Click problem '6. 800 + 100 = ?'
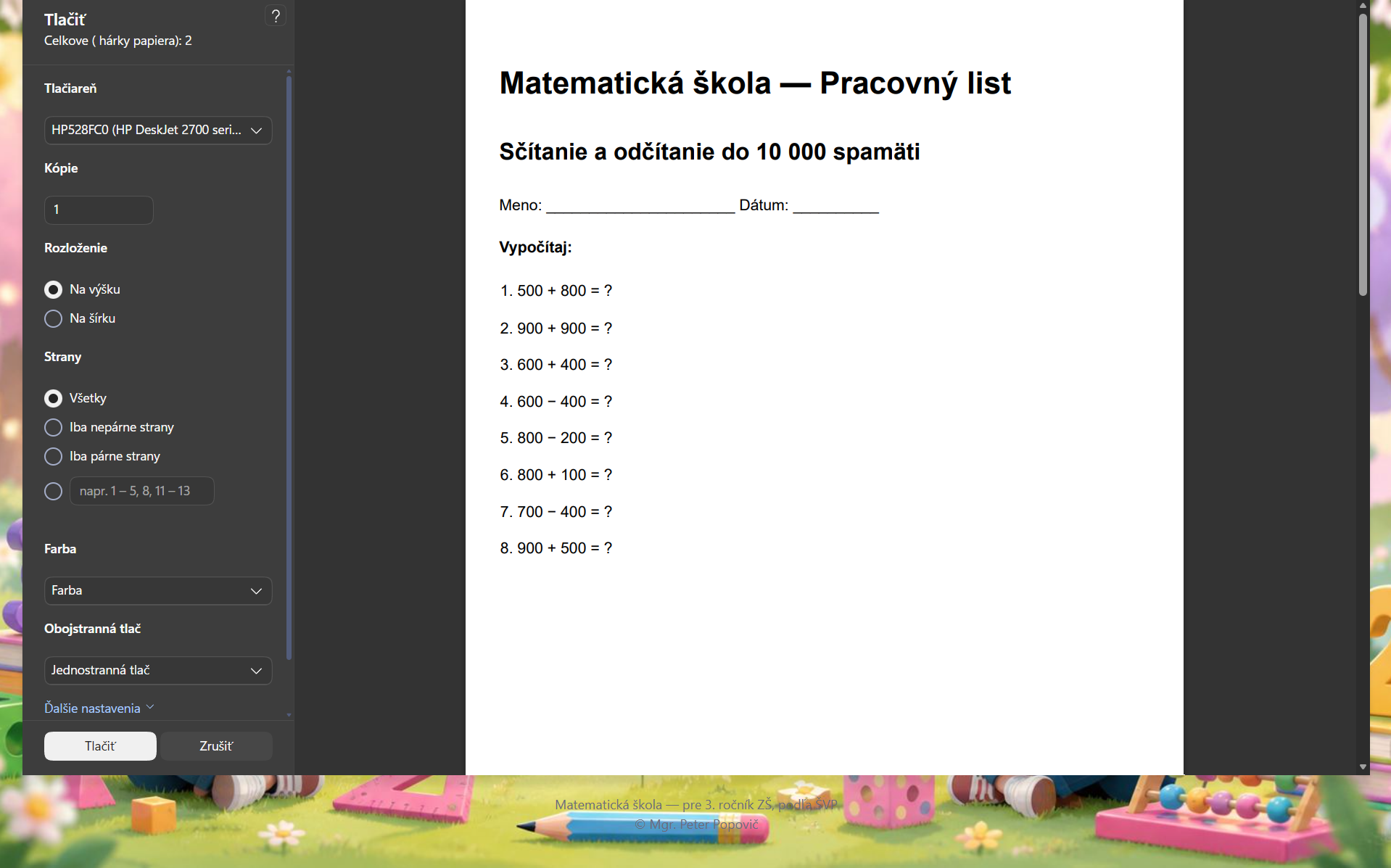 point(556,475)
